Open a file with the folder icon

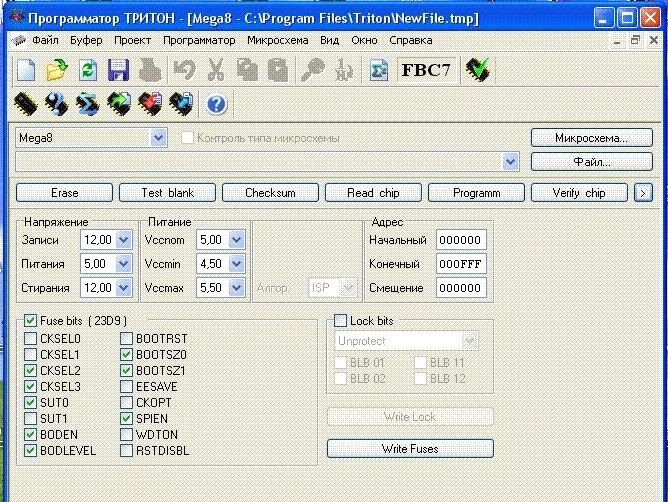pos(57,70)
